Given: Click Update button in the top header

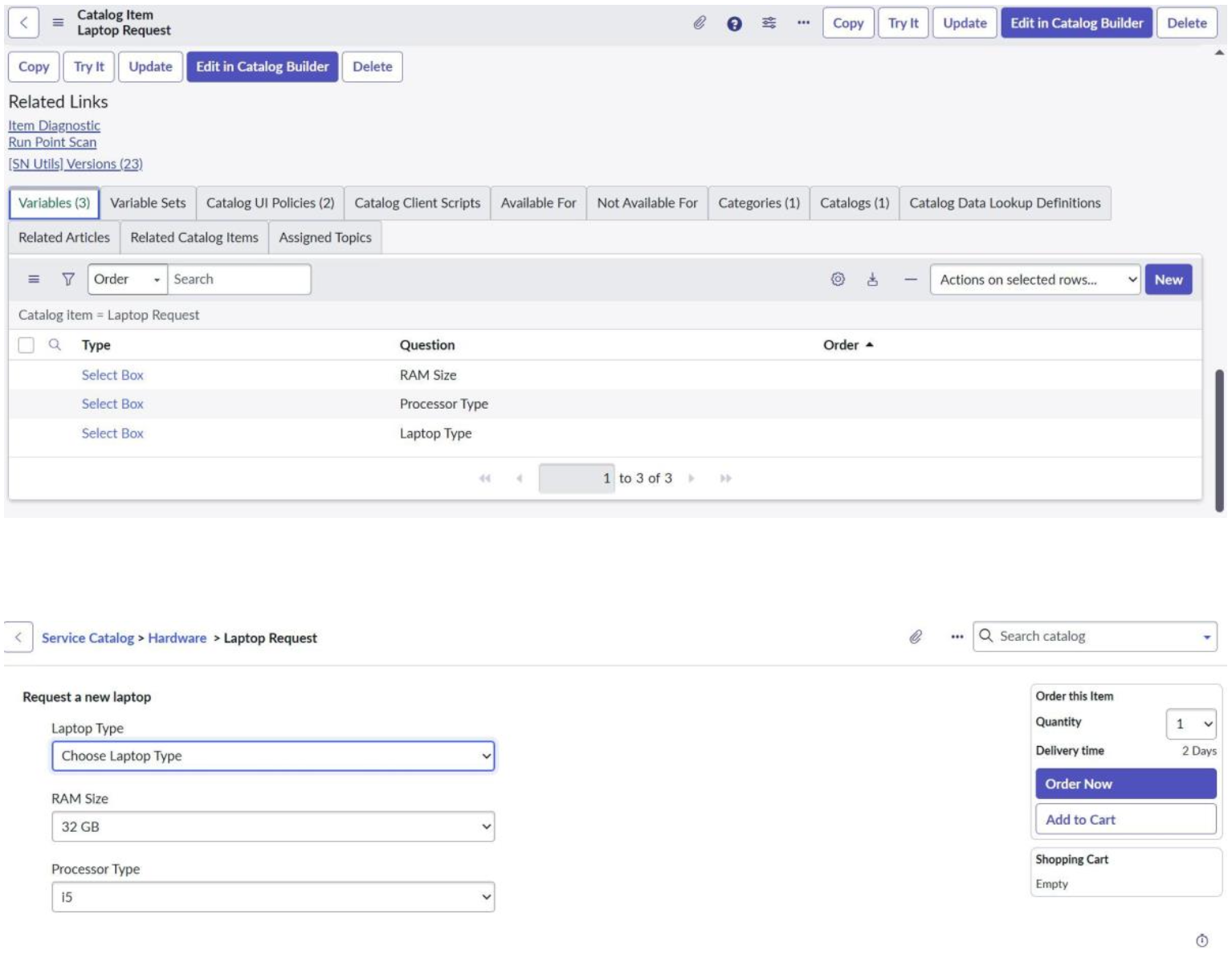Looking at the screenshot, I should 965,23.
